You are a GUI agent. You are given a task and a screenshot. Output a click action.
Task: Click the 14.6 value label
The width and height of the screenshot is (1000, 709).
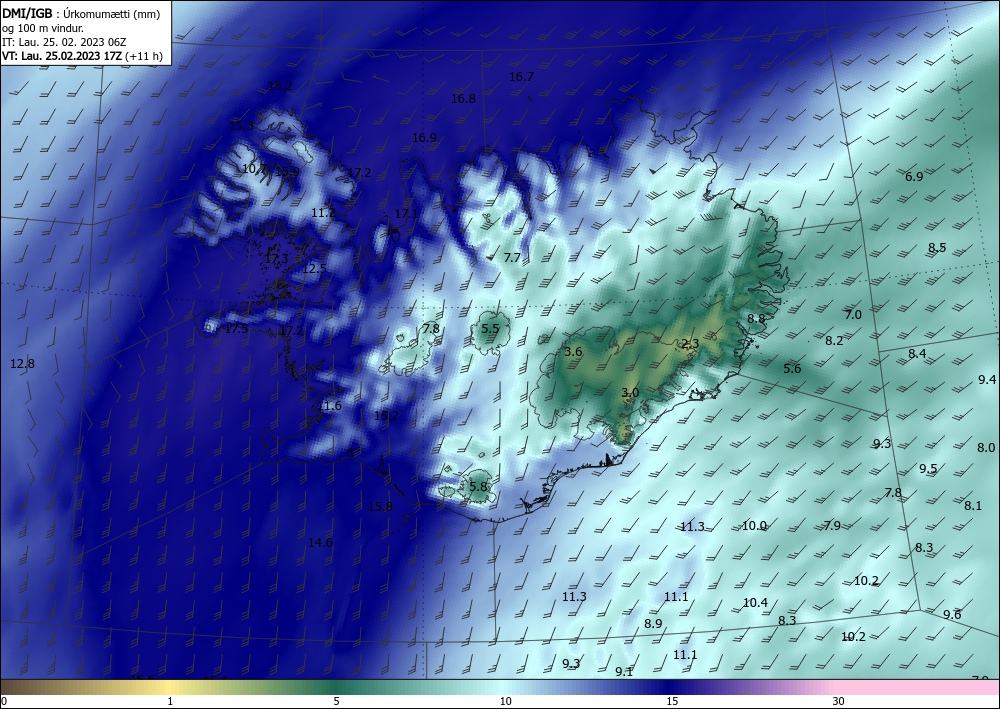[320, 543]
